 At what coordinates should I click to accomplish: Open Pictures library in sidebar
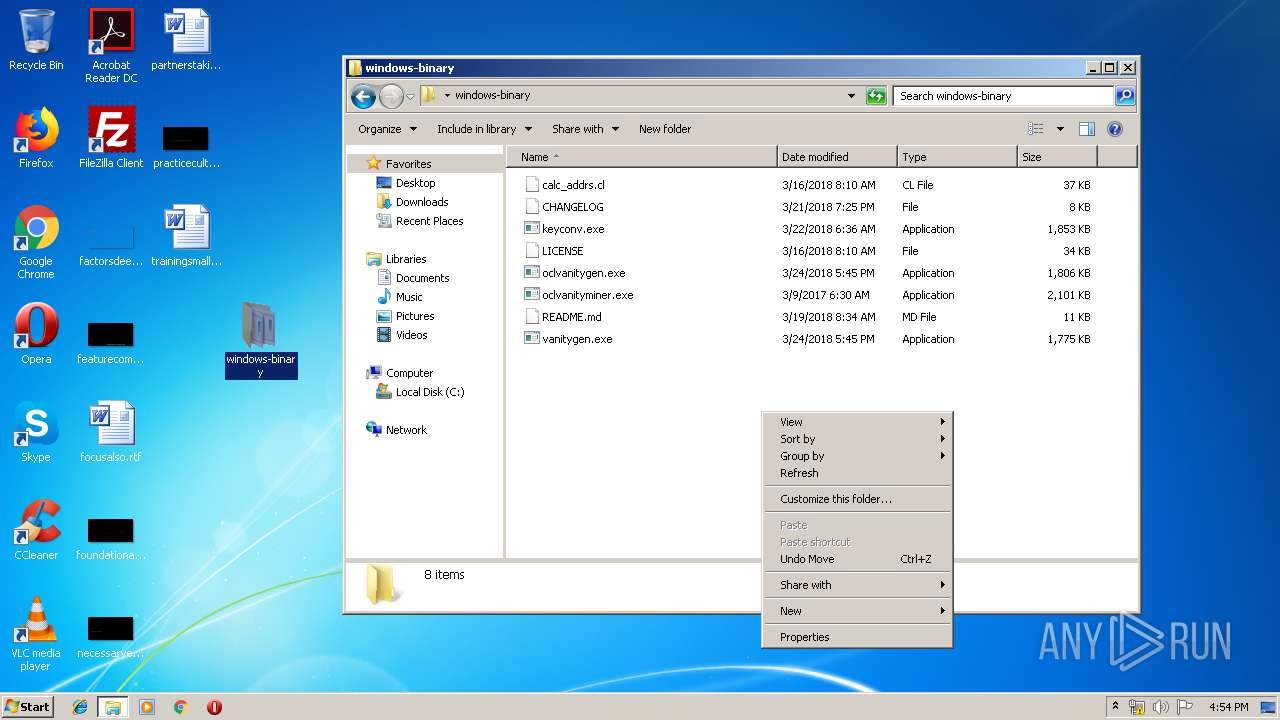point(415,316)
